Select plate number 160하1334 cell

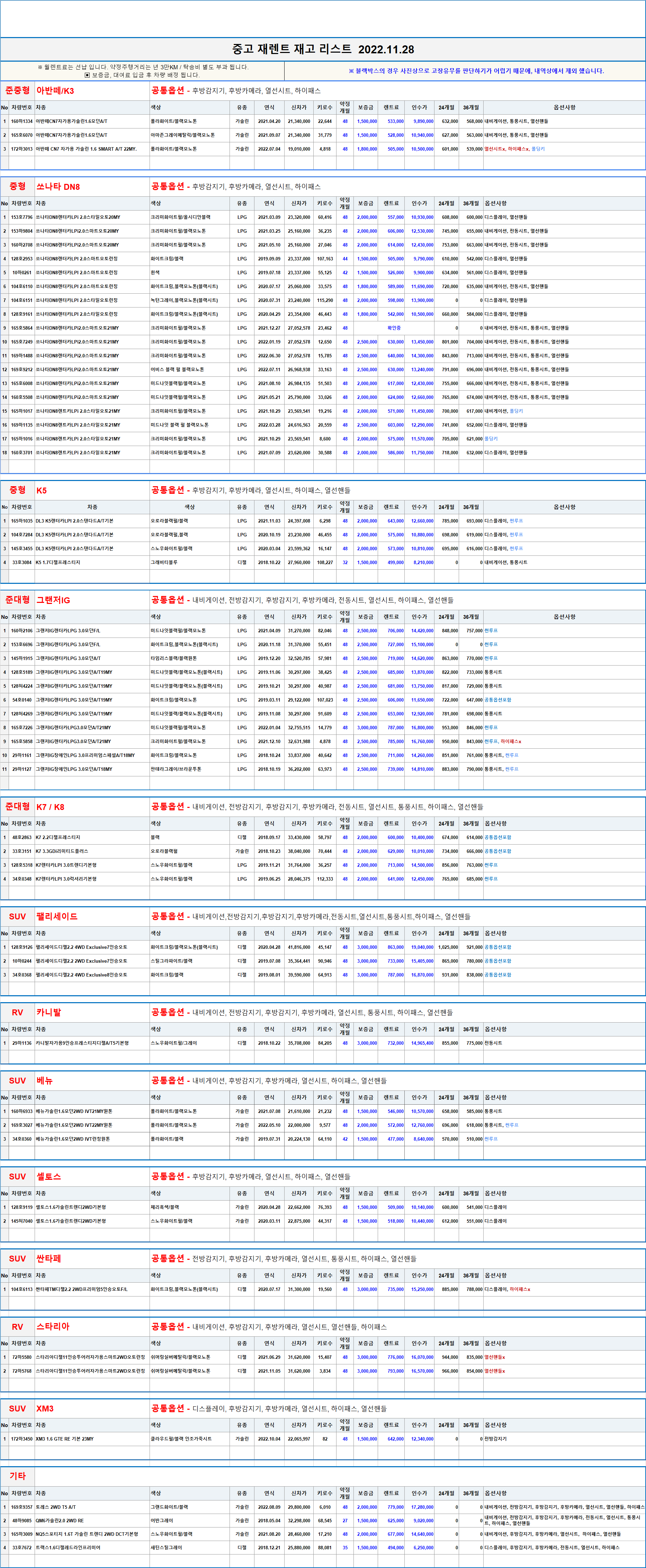coord(22,121)
